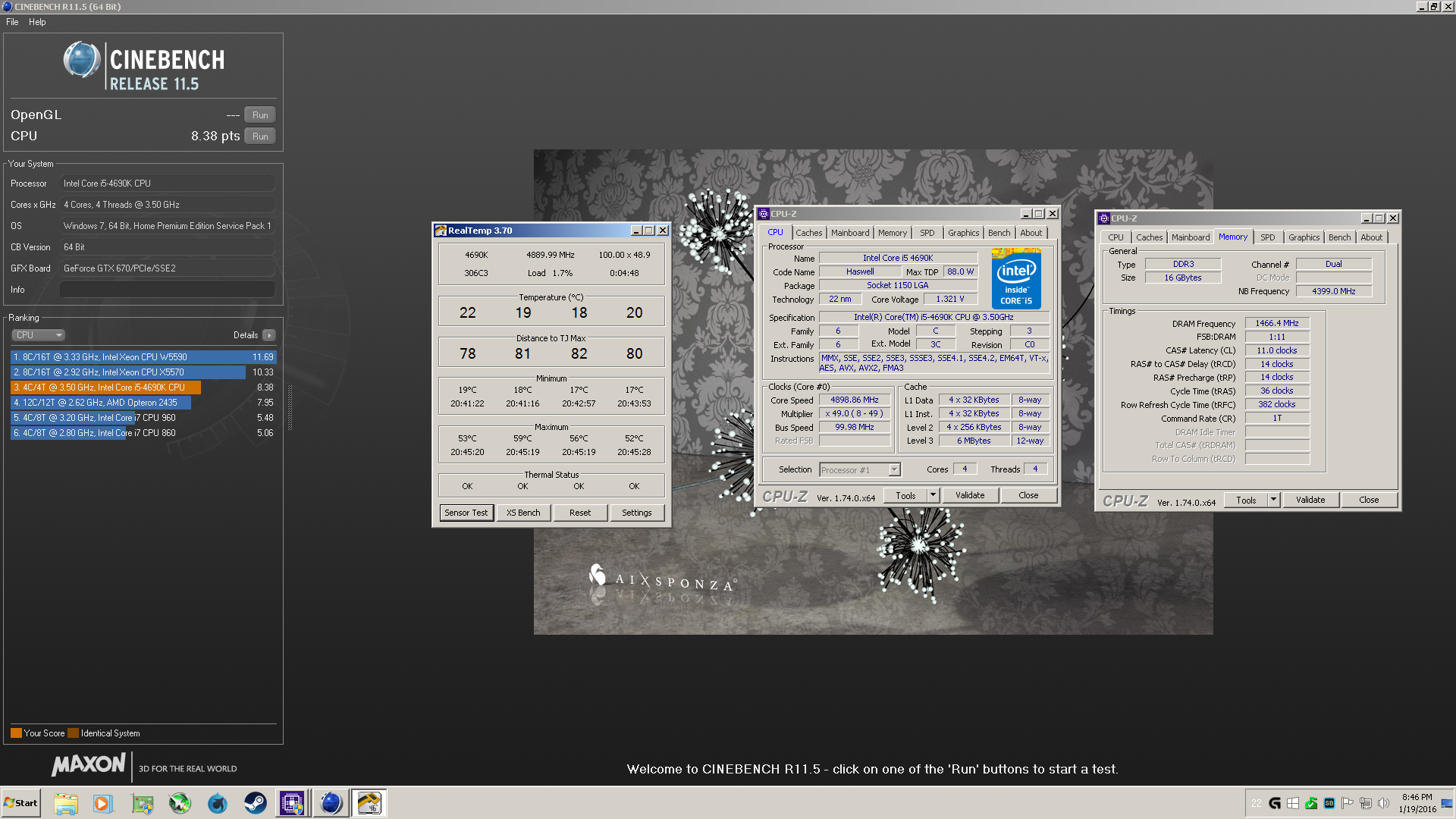1456x819 pixels.
Task: Click the Intel inside Core i5 logo
Action: (x=1016, y=278)
